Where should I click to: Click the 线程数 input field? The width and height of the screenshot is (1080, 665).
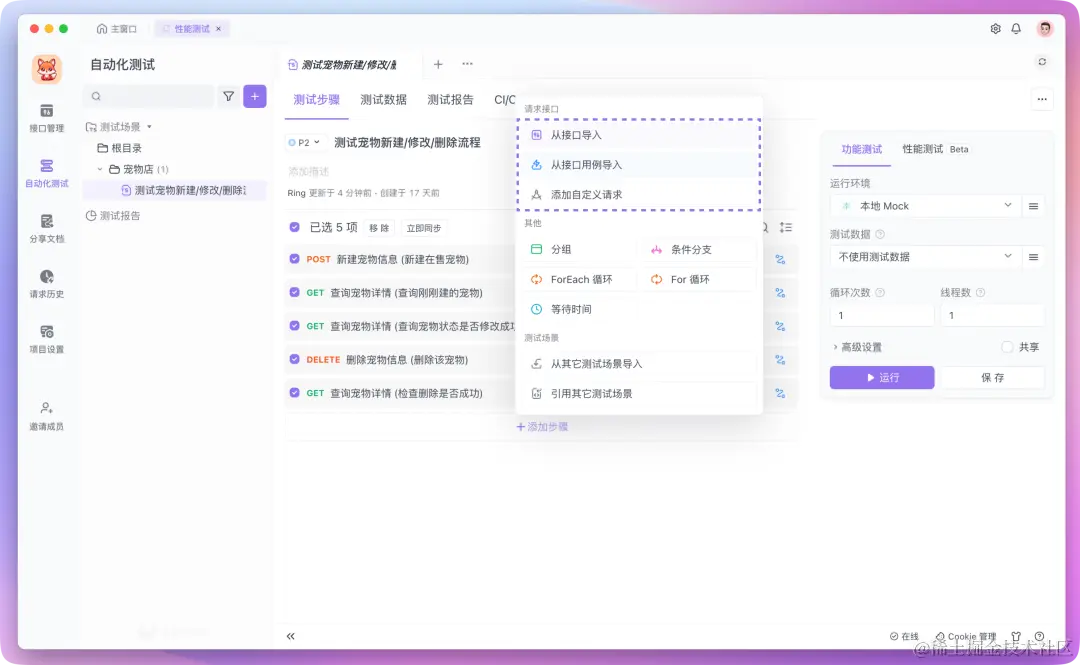point(992,315)
